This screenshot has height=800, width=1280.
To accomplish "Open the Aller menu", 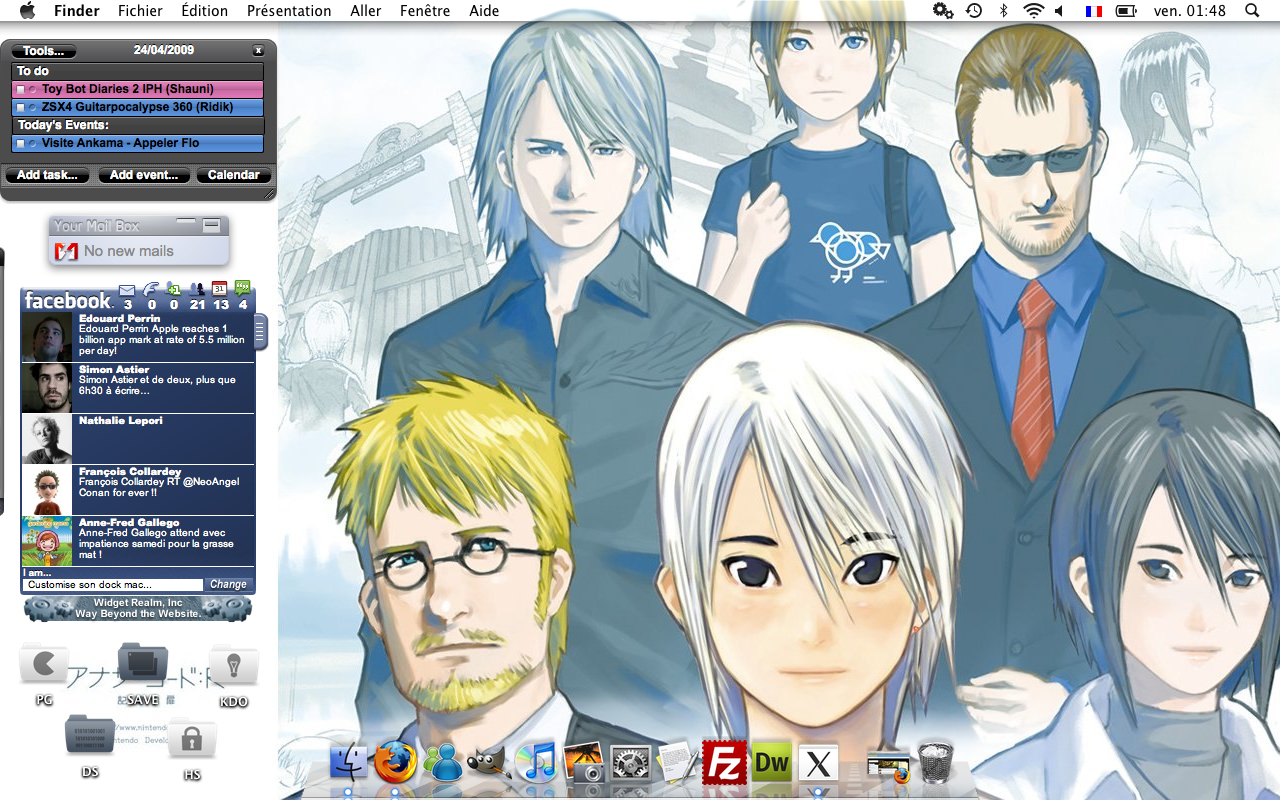I will [366, 11].
